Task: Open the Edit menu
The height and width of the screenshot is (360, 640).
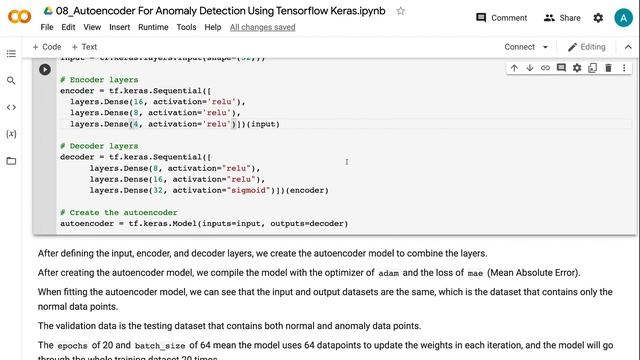Action: tap(68, 27)
